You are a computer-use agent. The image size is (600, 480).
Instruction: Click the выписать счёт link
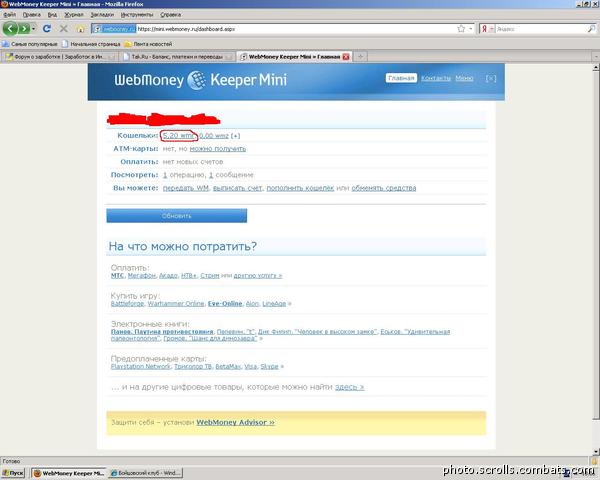pyautogui.click(x=237, y=188)
